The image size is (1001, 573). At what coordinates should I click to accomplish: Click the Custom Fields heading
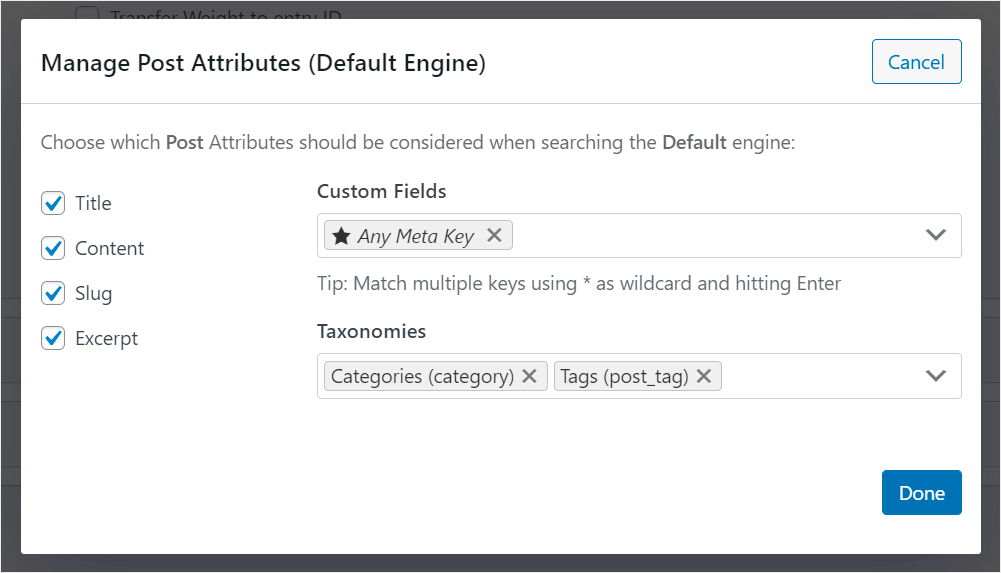point(382,191)
